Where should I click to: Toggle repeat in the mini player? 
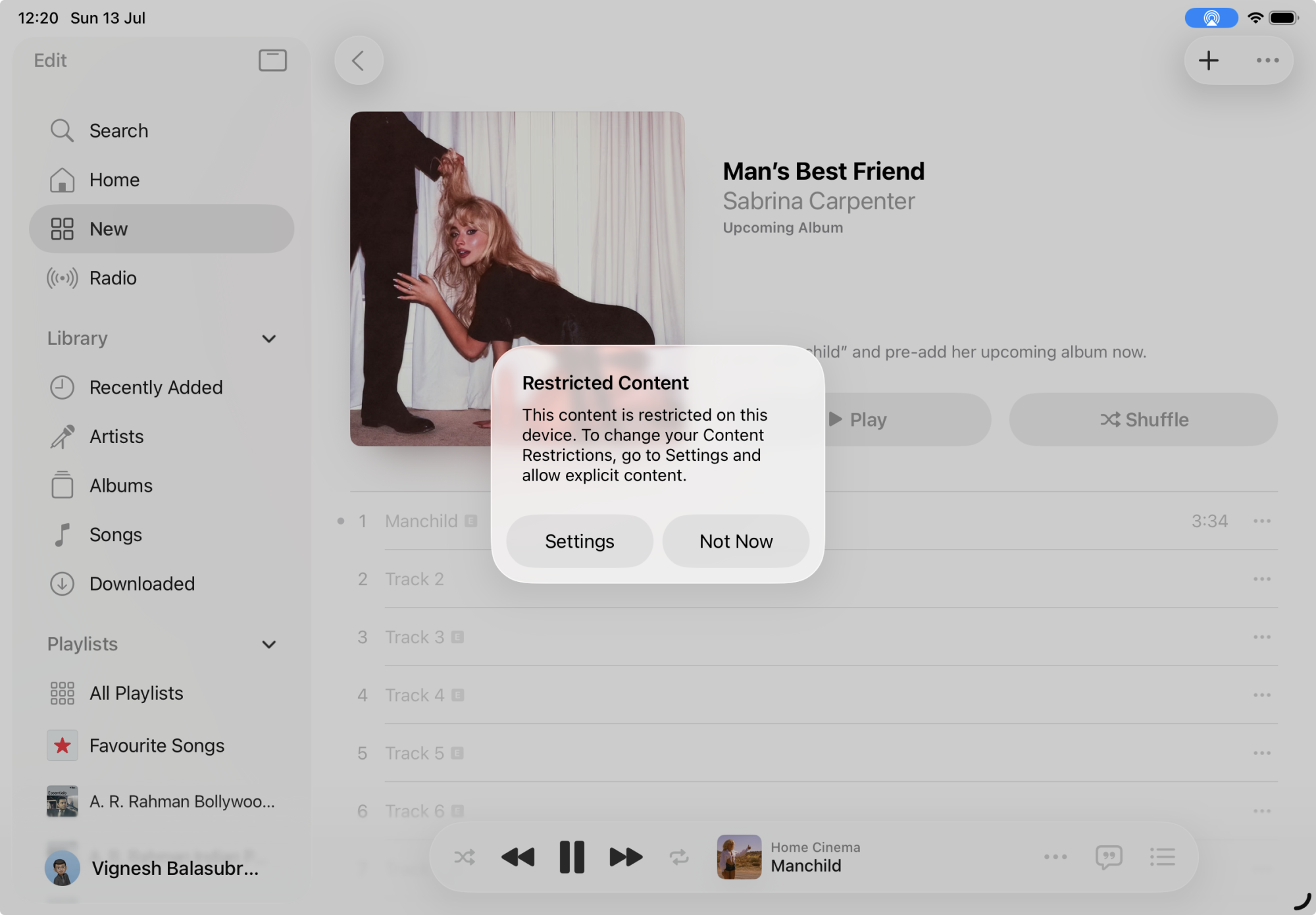679,857
